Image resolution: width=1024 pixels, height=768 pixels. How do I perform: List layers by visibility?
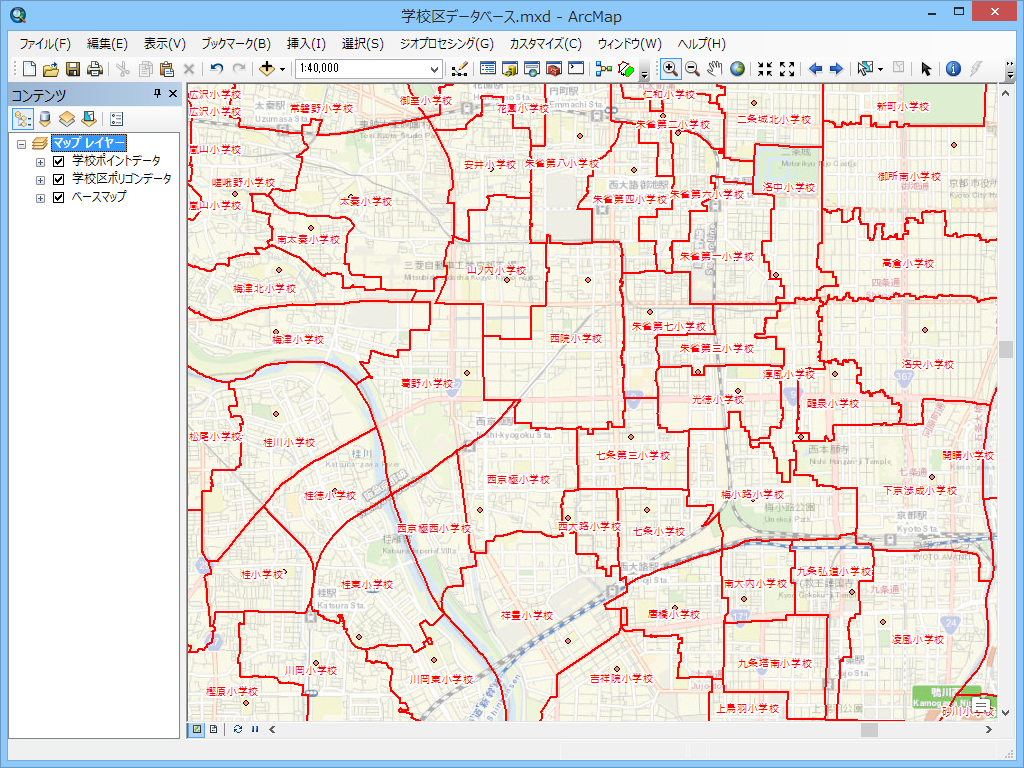point(67,119)
